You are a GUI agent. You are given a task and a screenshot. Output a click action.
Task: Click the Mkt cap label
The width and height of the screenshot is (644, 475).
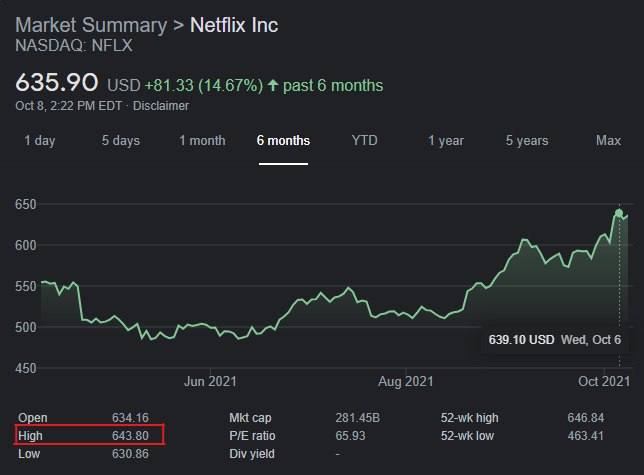pyautogui.click(x=250, y=418)
